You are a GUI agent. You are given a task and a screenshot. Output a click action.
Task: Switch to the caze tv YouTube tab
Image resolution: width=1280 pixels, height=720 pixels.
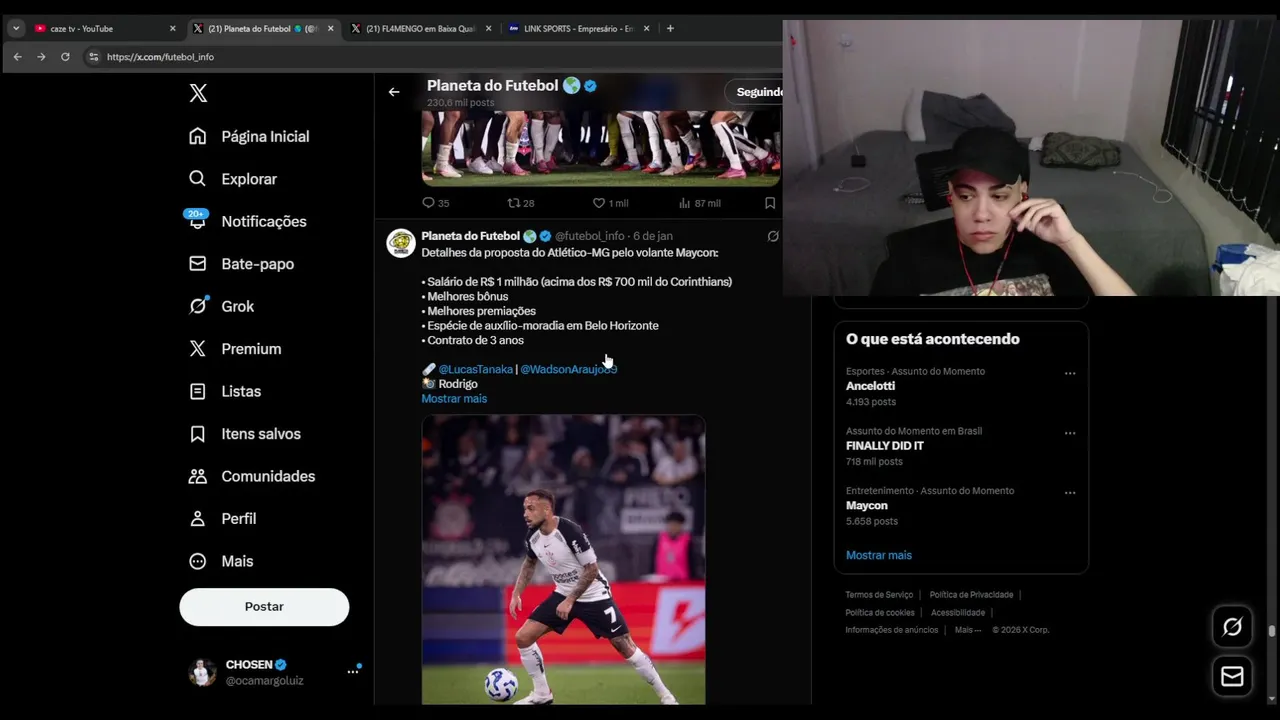[x=104, y=28]
